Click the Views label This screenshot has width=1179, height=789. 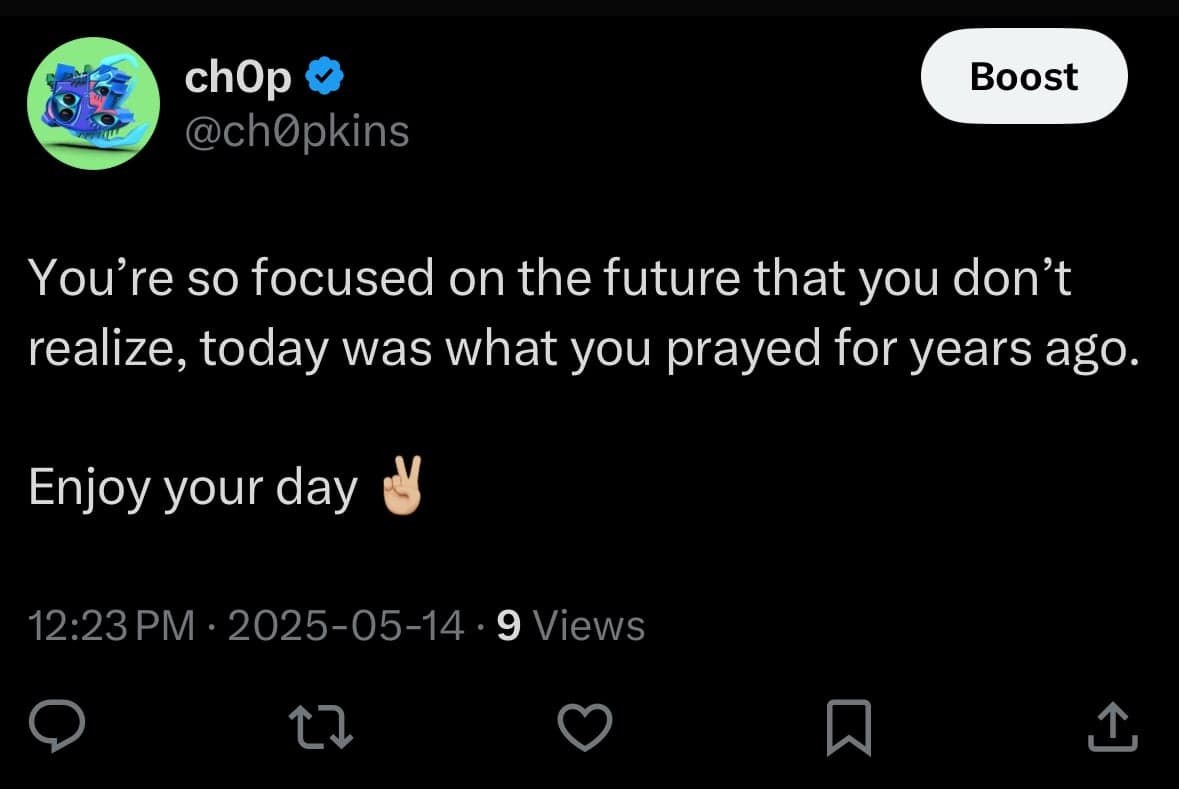click(x=589, y=626)
